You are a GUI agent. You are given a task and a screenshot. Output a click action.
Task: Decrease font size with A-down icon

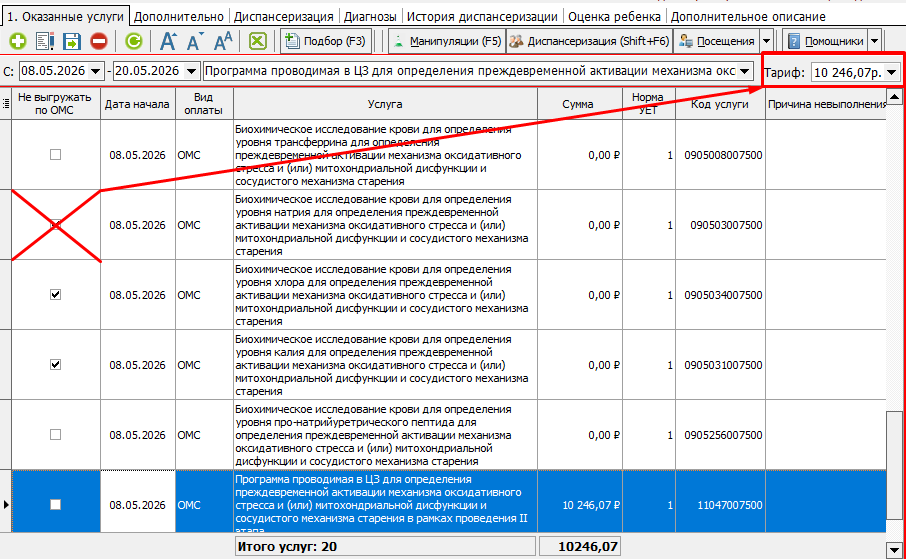(x=195, y=41)
